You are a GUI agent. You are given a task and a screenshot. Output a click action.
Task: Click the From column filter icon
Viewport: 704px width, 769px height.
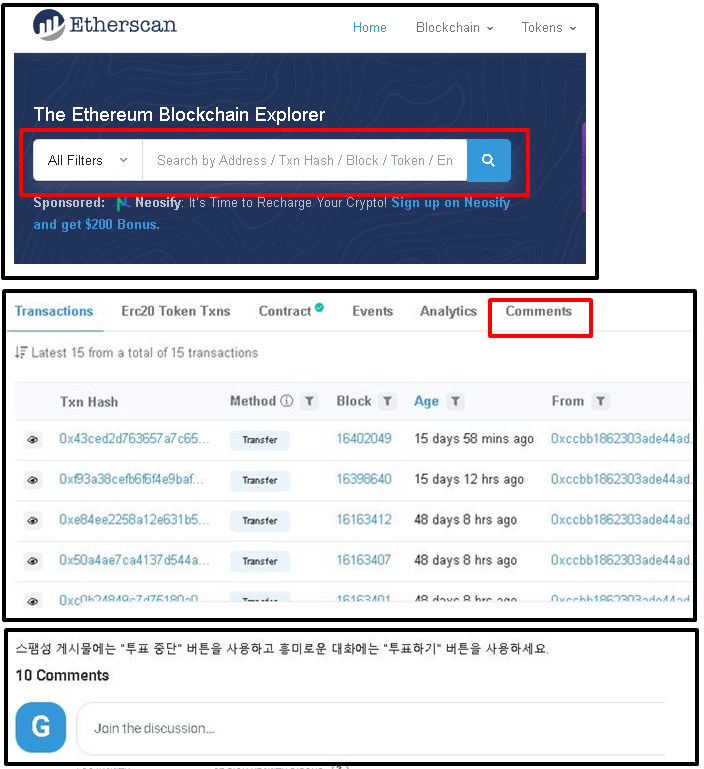coord(600,401)
